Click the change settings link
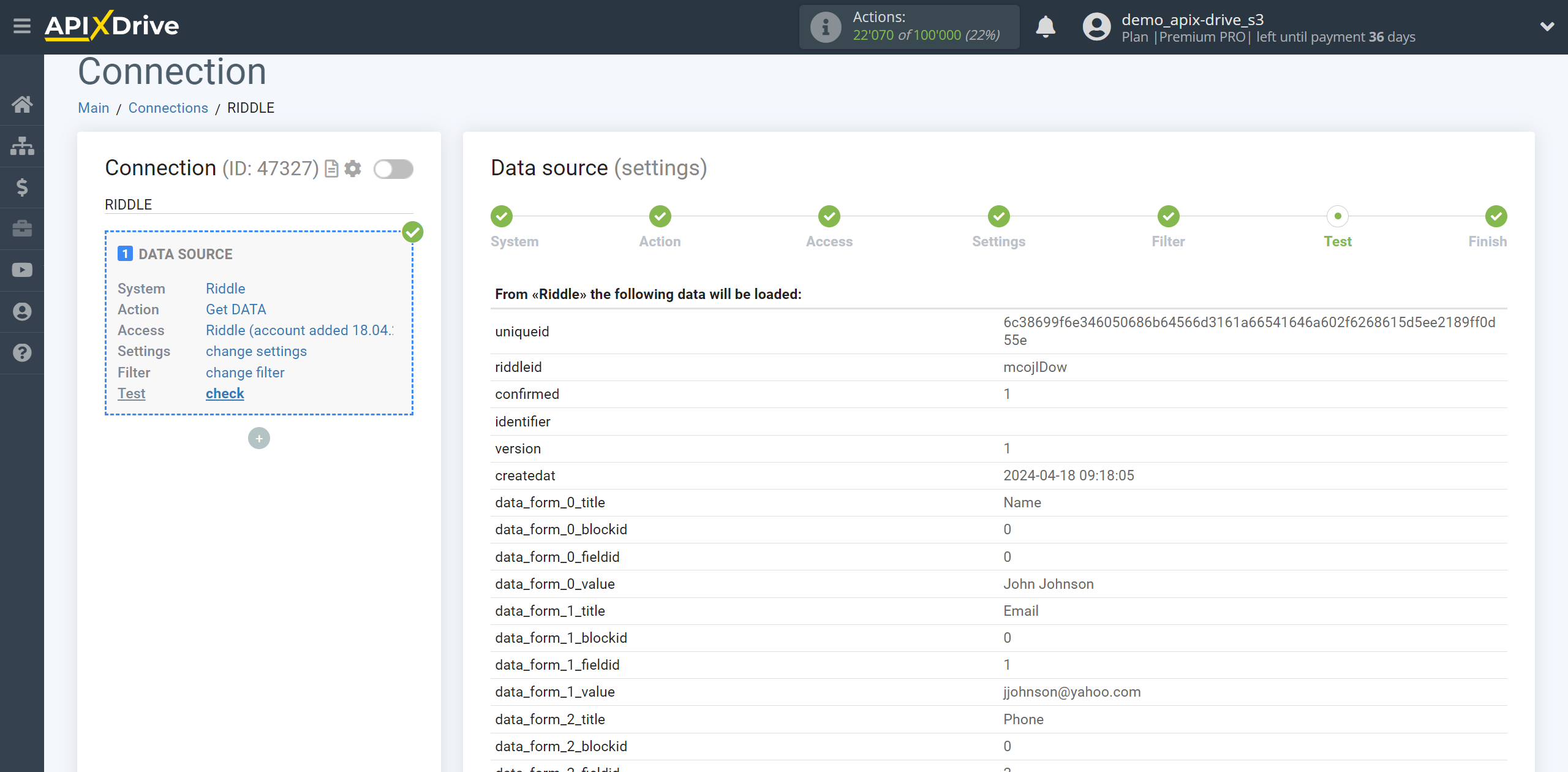 [255, 351]
